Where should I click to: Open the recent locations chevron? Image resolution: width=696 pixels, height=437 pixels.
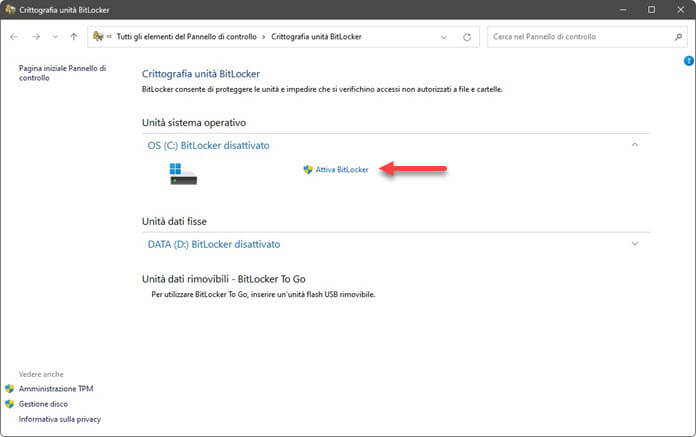tap(55, 37)
